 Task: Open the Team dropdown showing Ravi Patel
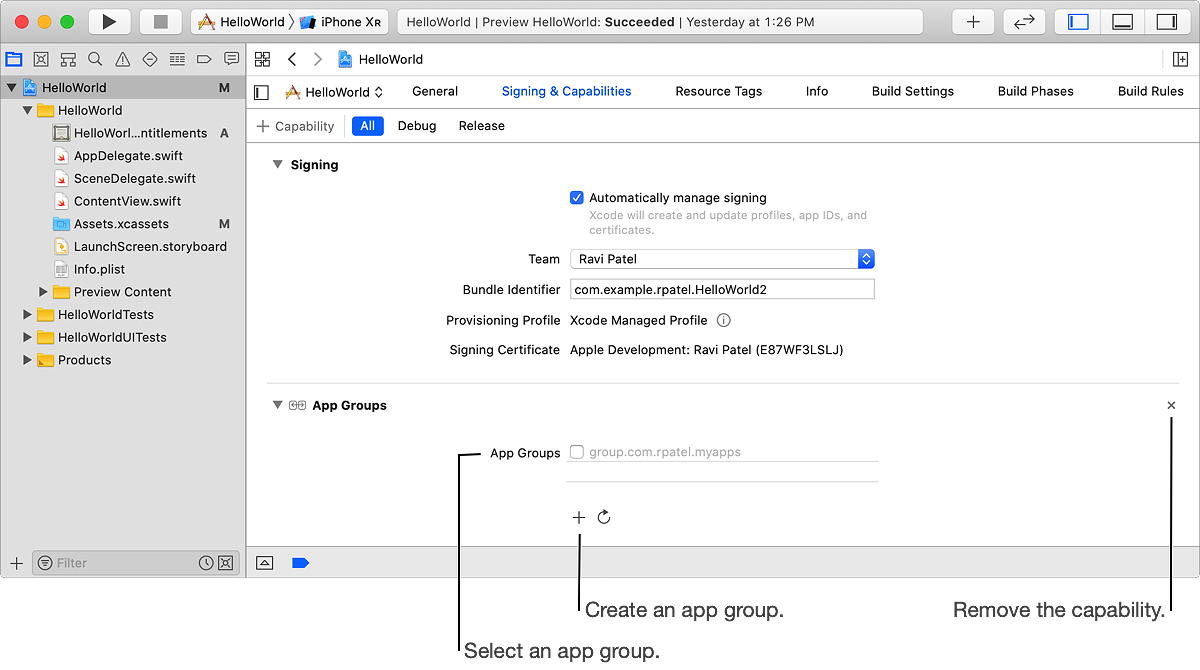point(722,259)
